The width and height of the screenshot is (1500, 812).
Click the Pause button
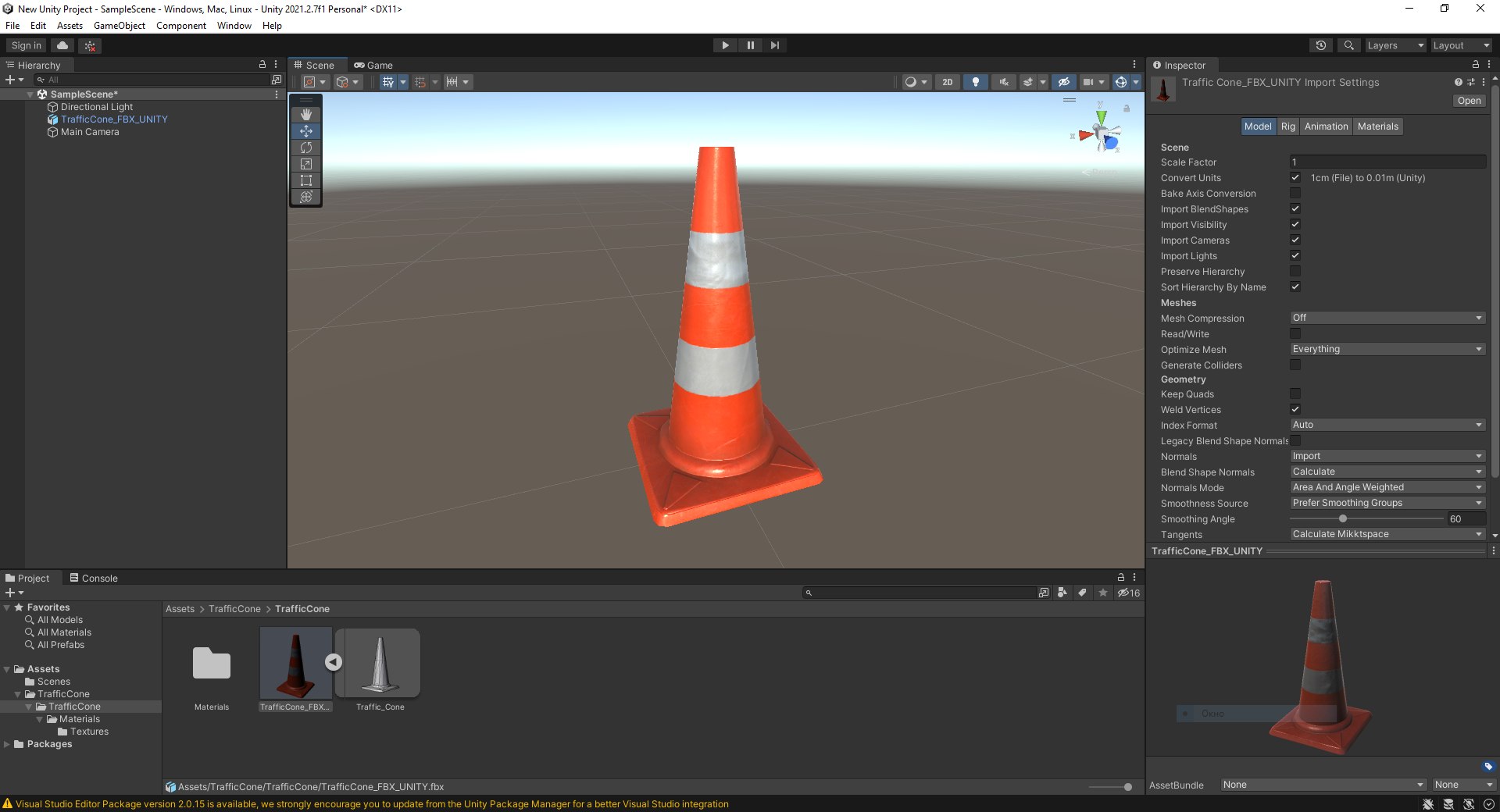coord(750,45)
